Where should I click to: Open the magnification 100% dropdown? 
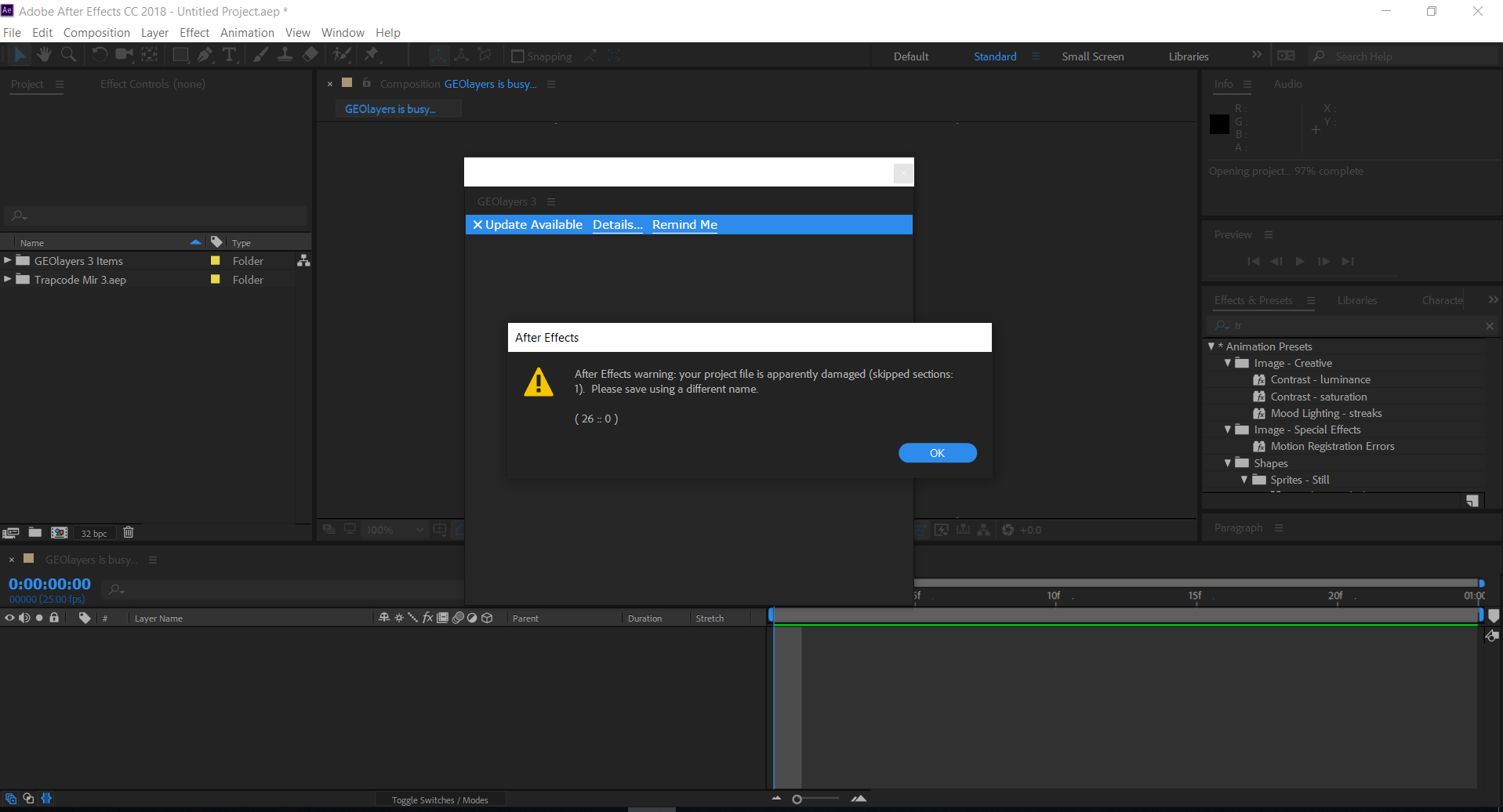point(396,530)
